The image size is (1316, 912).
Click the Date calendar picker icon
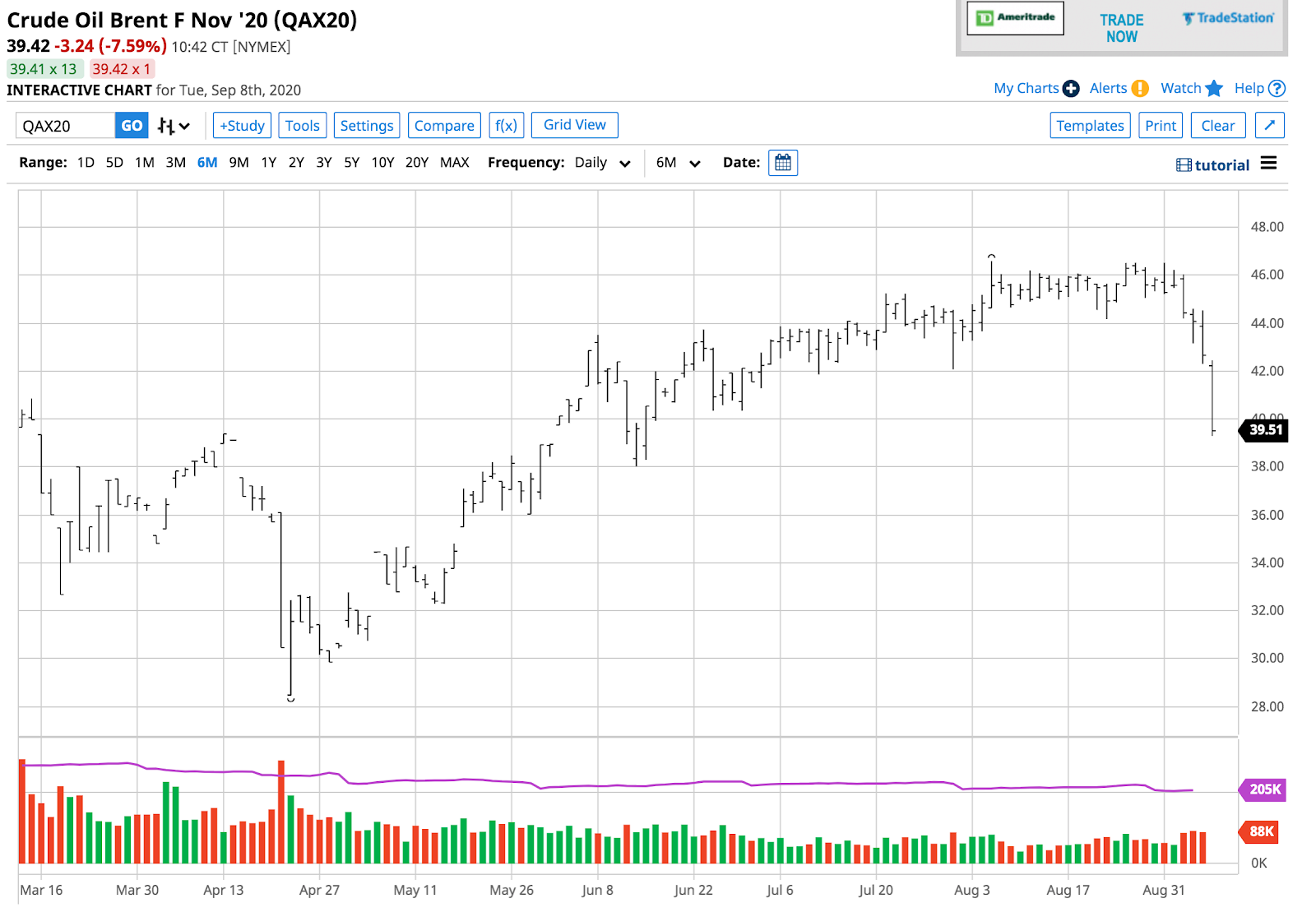[783, 163]
